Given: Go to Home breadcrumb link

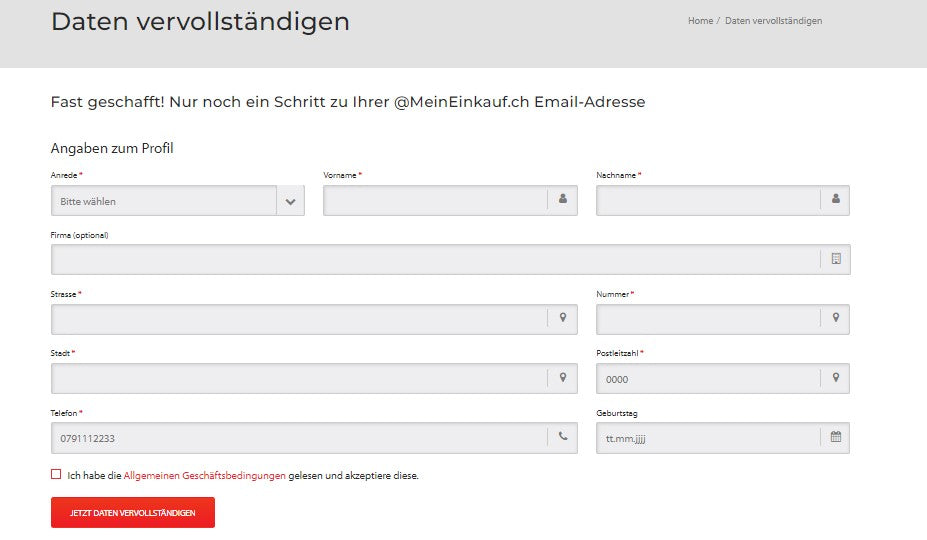Looking at the screenshot, I should click(x=700, y=21).
